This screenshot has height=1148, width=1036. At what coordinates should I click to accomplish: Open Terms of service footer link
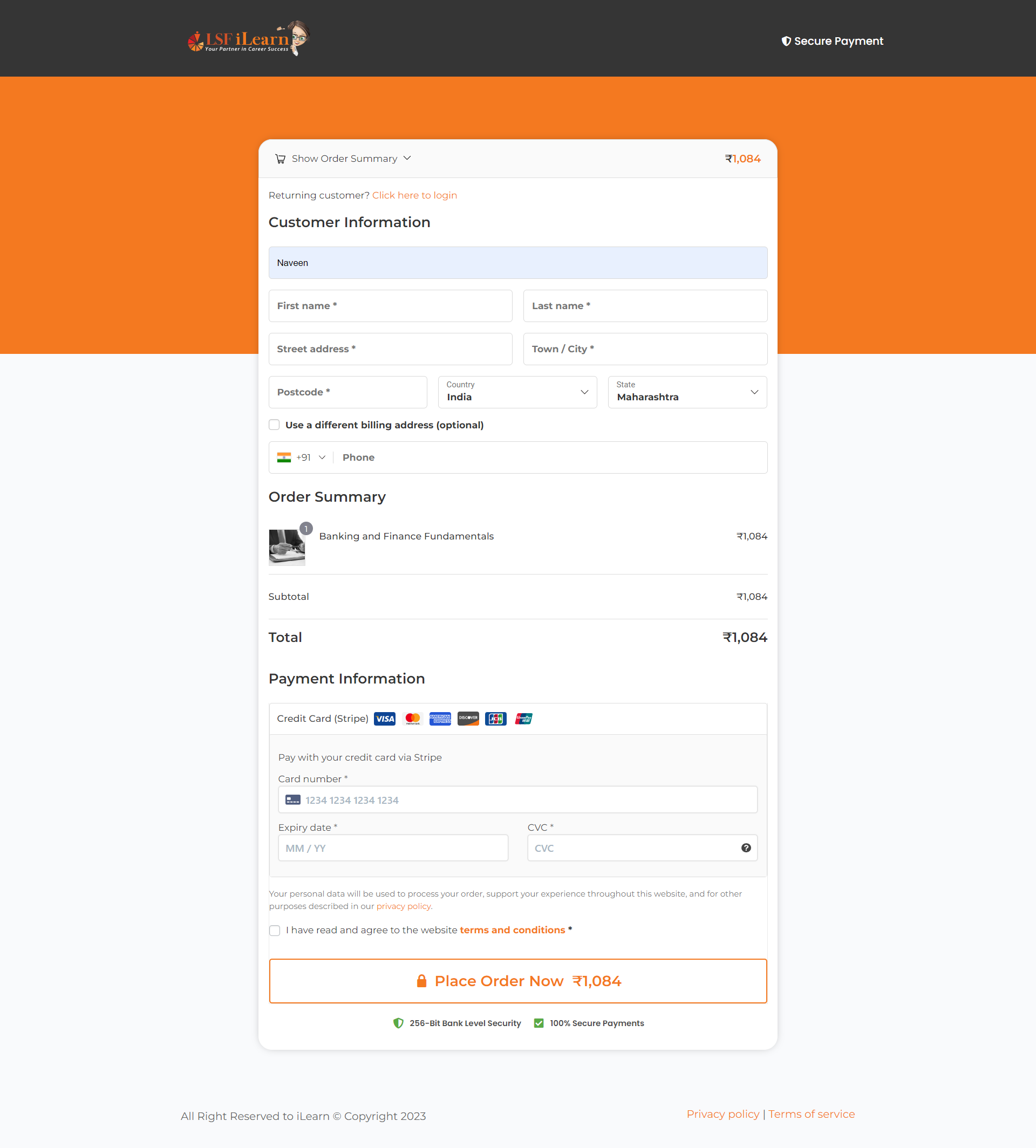click(x=811, y=1114)
